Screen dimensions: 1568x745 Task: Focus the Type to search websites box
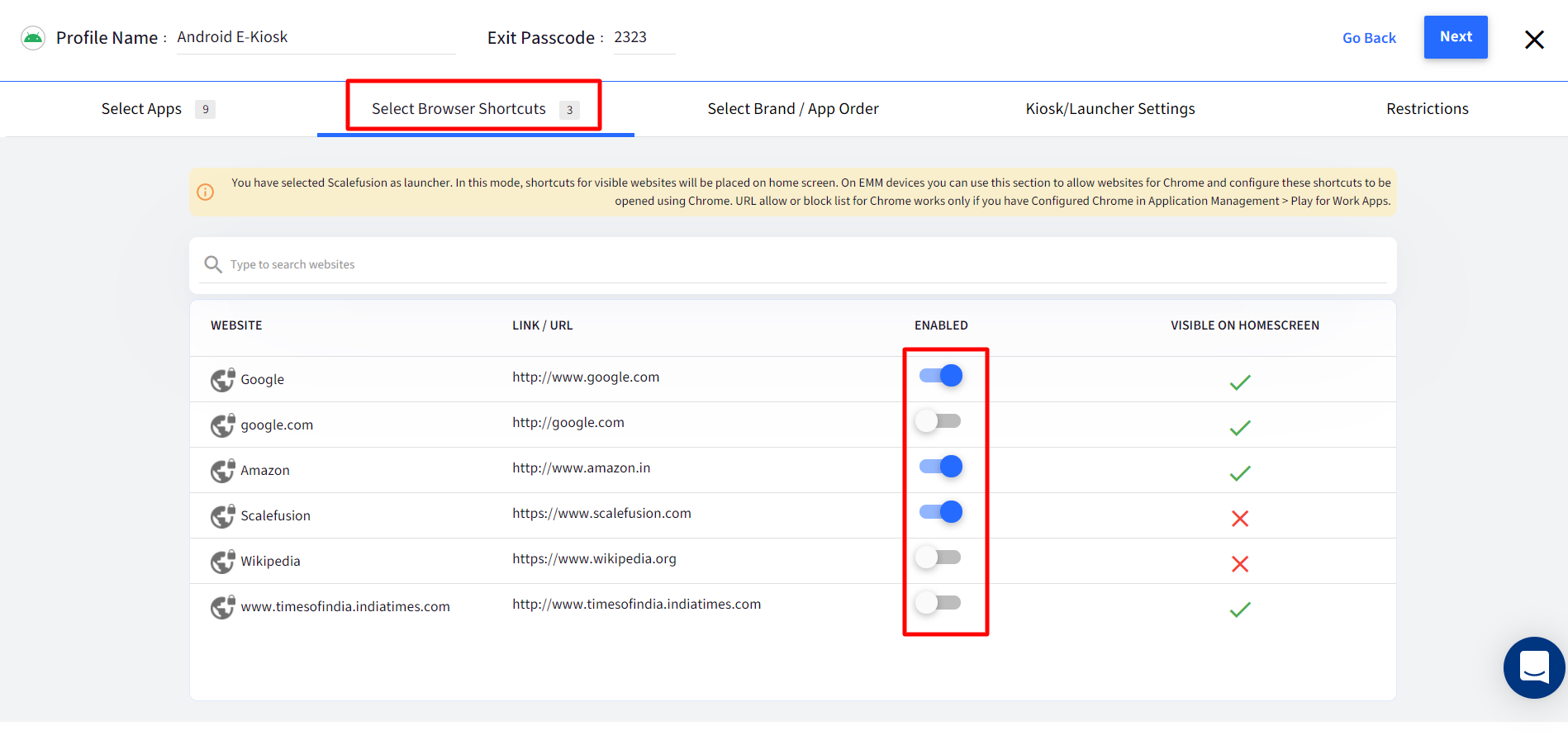point(793,264)
